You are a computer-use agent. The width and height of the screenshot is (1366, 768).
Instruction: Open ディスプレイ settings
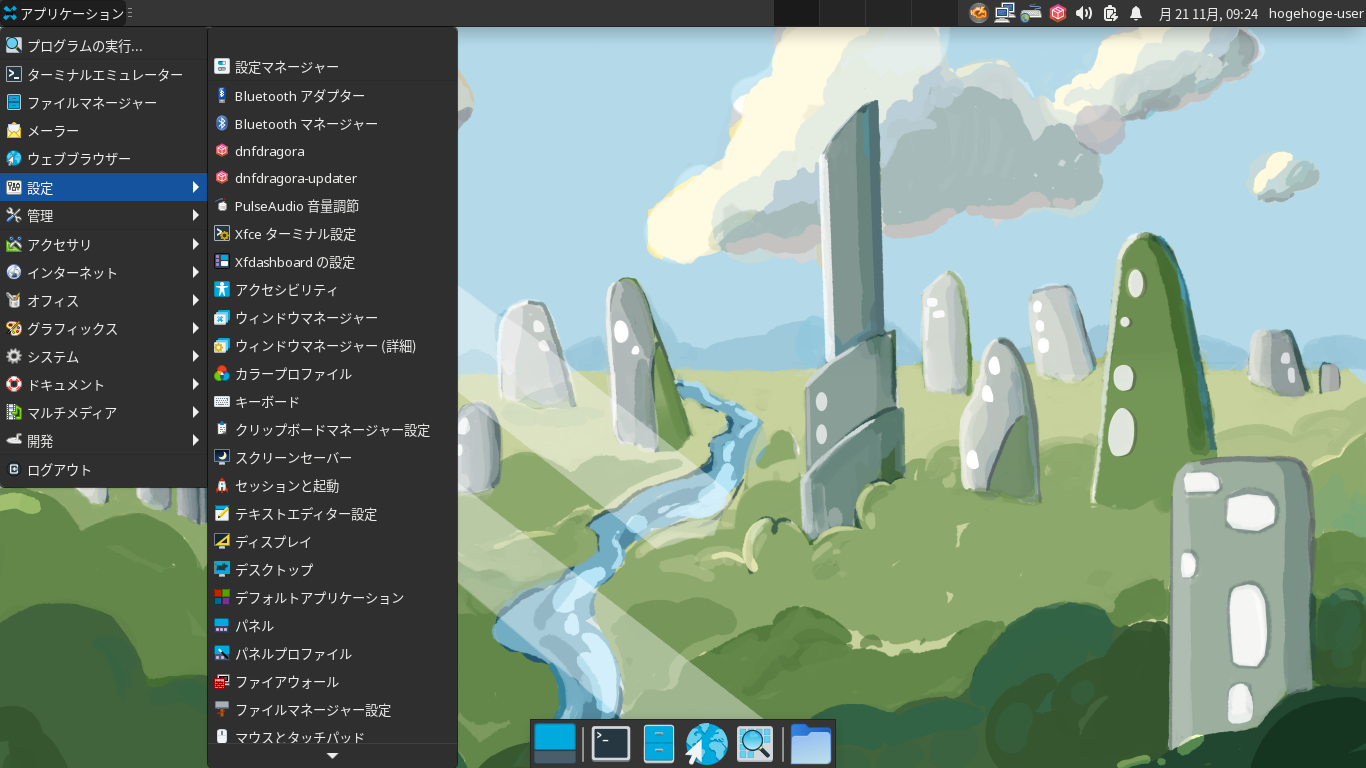332,542
